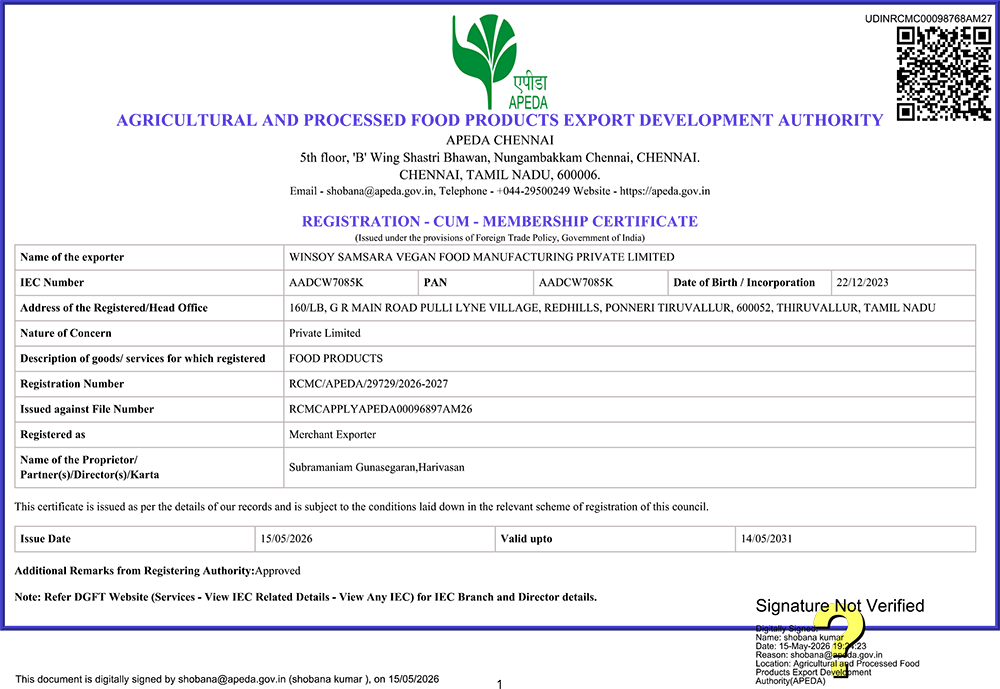Click the 'IEC Number' label
This screenshot has width=1000, height=689.
[52, 282]
